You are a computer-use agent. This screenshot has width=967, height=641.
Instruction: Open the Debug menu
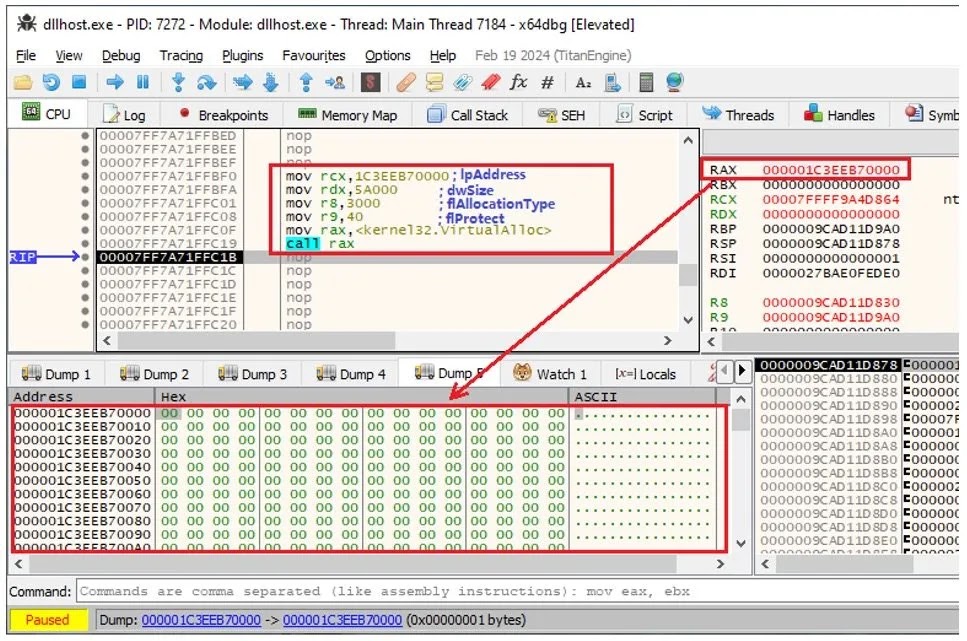121,56
